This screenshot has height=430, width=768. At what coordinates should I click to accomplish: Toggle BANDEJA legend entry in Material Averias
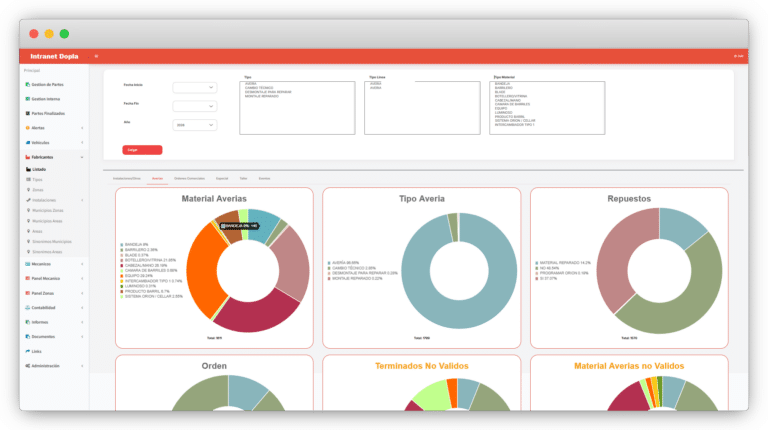[132, 244]
